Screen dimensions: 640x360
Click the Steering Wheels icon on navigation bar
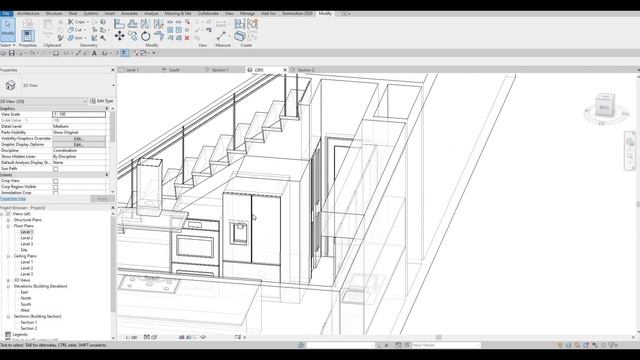pyautogui.click(x=630, y=142)
